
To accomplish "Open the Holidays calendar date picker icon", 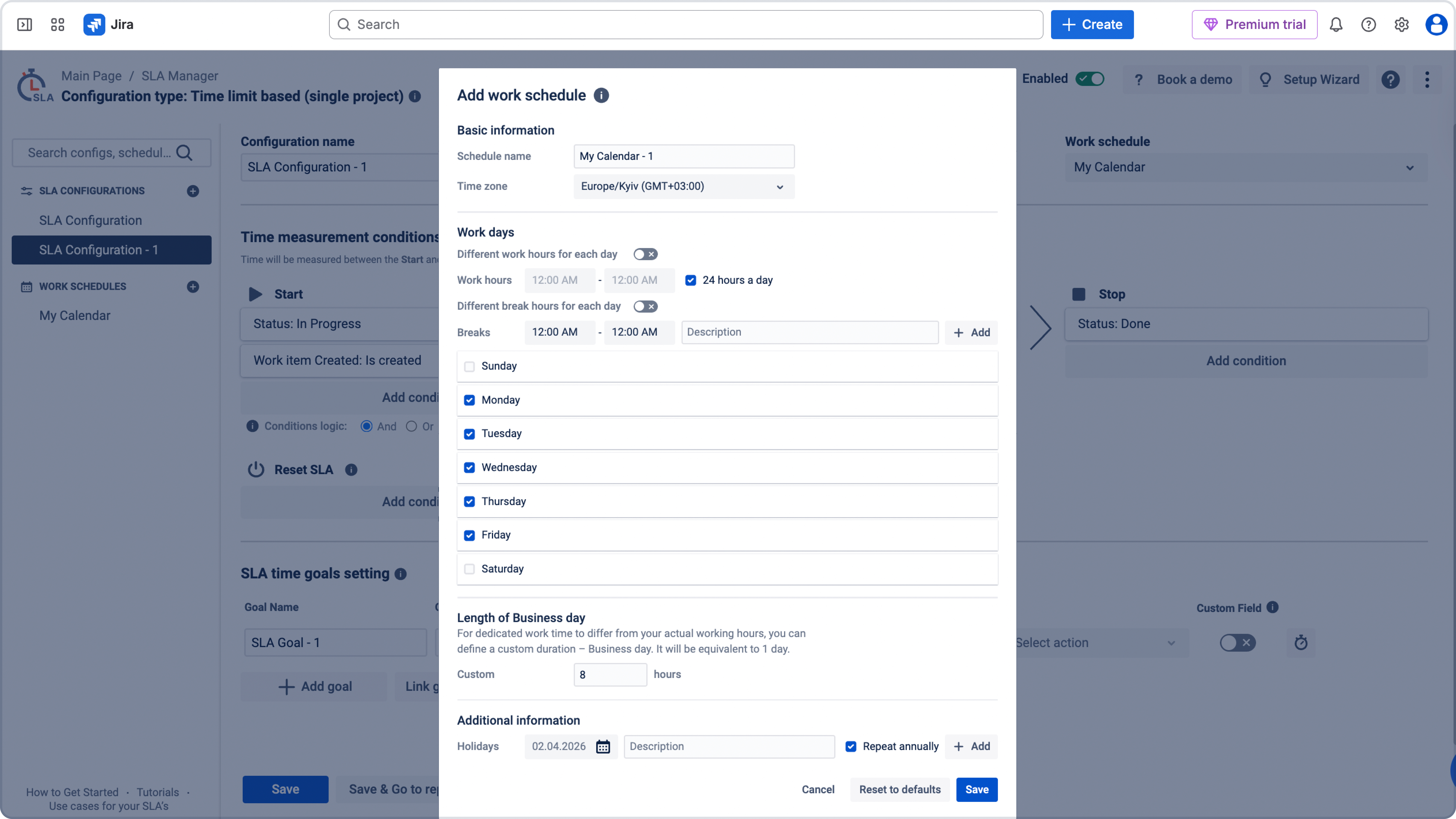I will 603,747.
